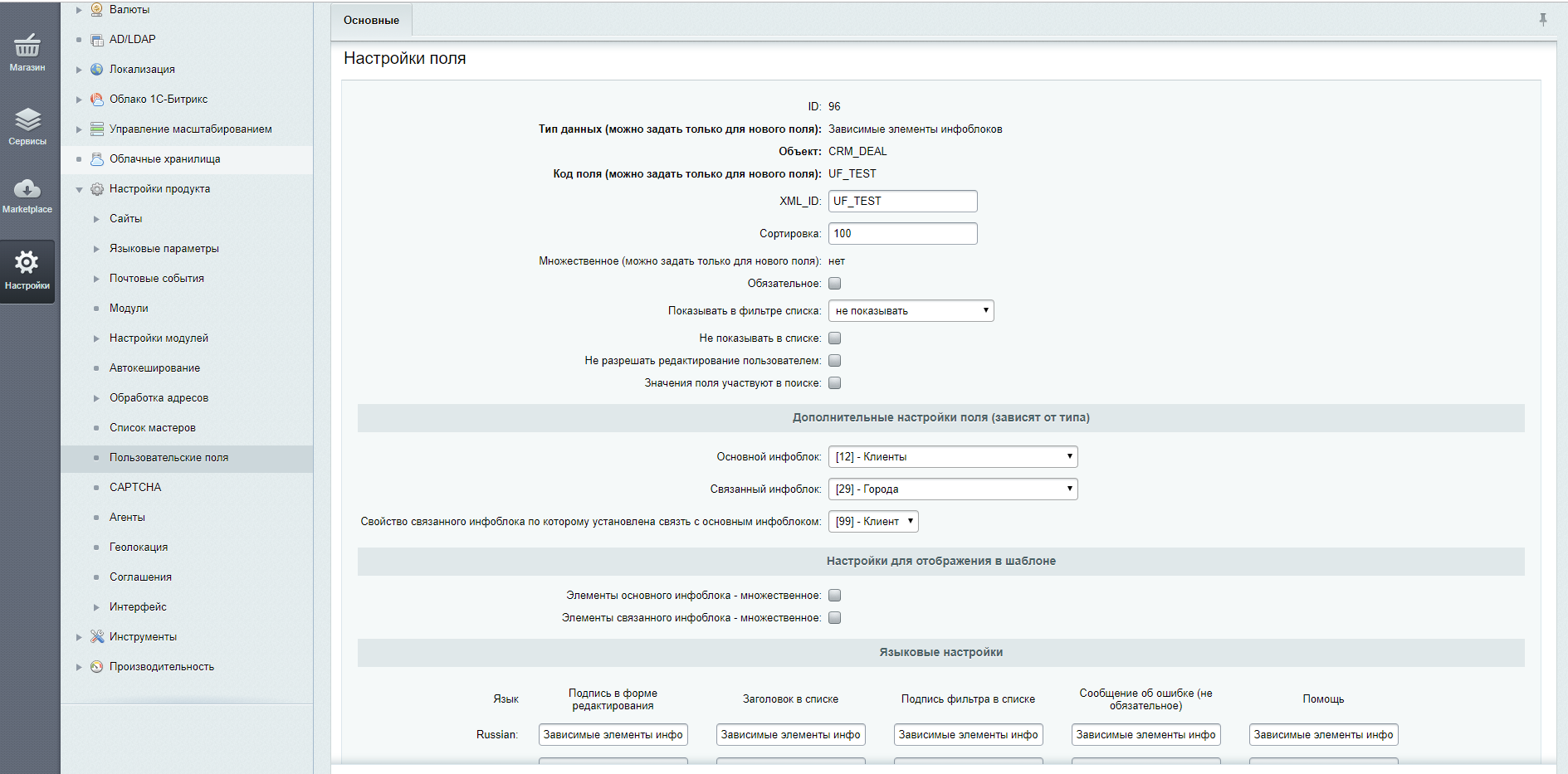Click into the Сортировка input field

pyautogui.click(x=903, y=234)
